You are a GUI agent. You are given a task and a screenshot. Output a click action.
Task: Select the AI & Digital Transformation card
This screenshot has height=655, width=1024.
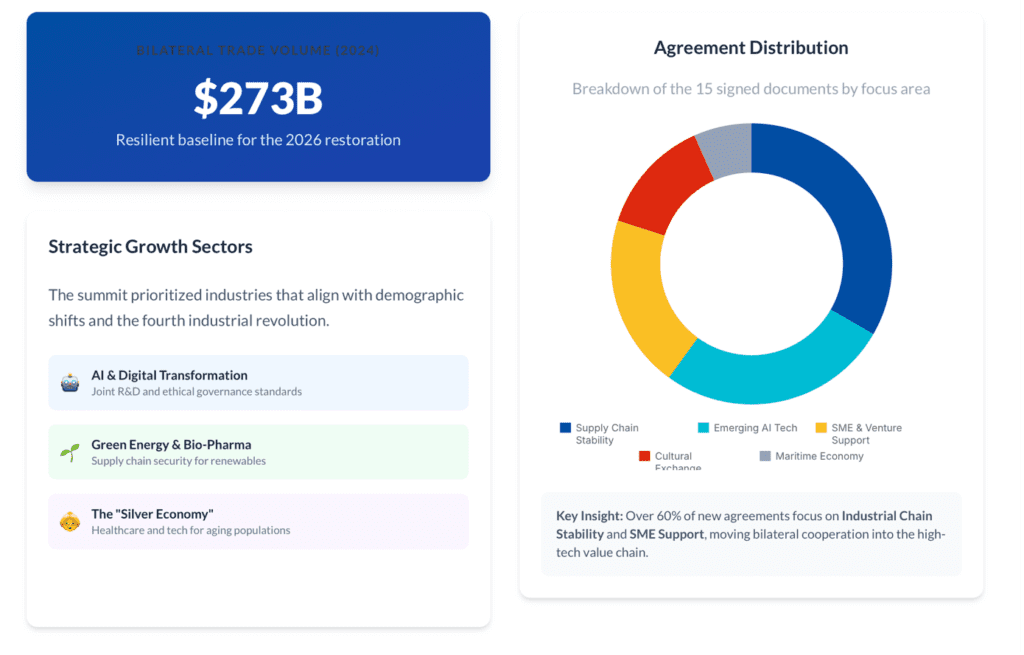tap(258, 383)
